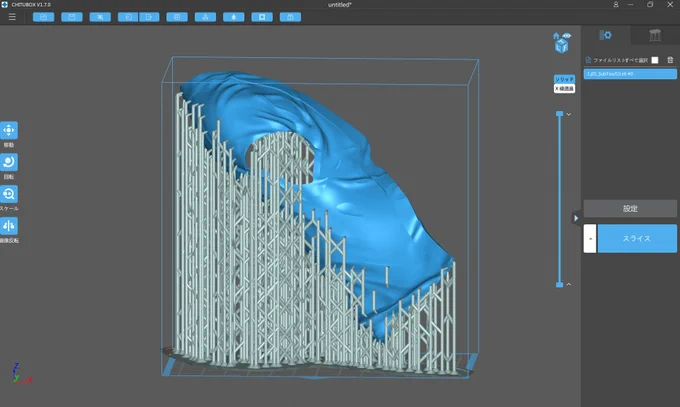
Task: Select the Move (移動) tool
Action: 9,130
